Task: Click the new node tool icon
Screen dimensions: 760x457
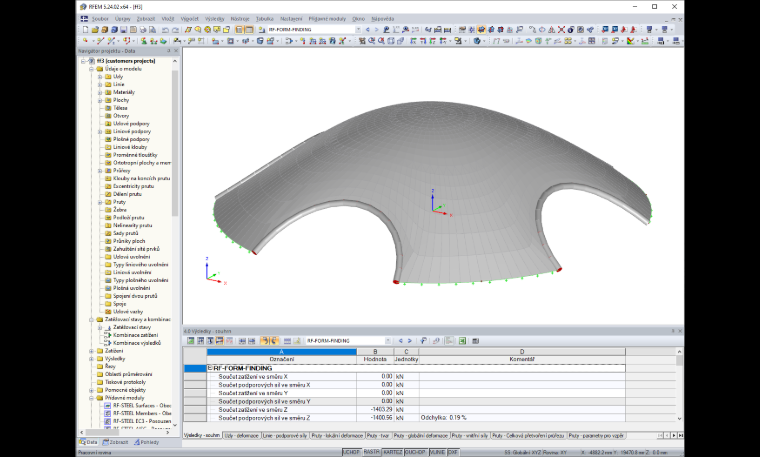Action: point(85,41)
